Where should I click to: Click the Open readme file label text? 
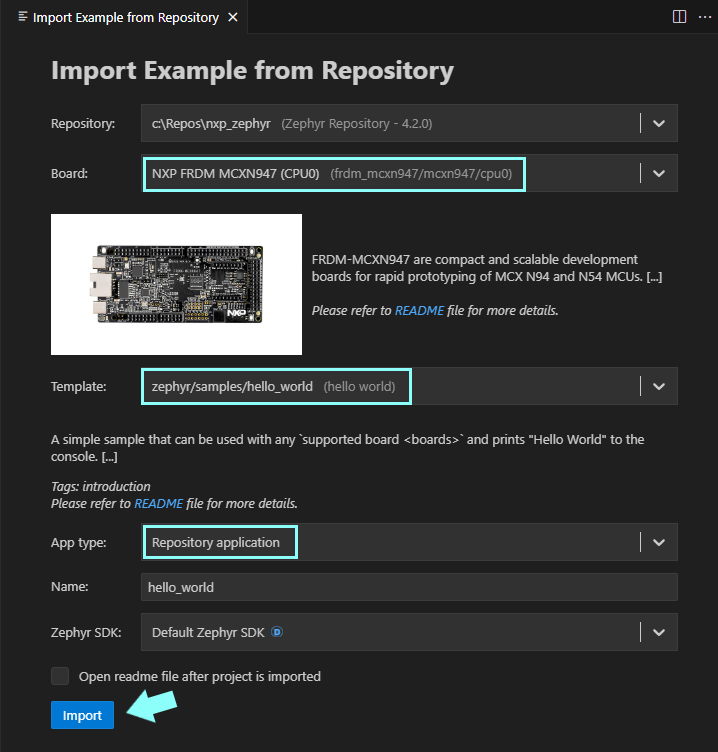pos(200,677)
